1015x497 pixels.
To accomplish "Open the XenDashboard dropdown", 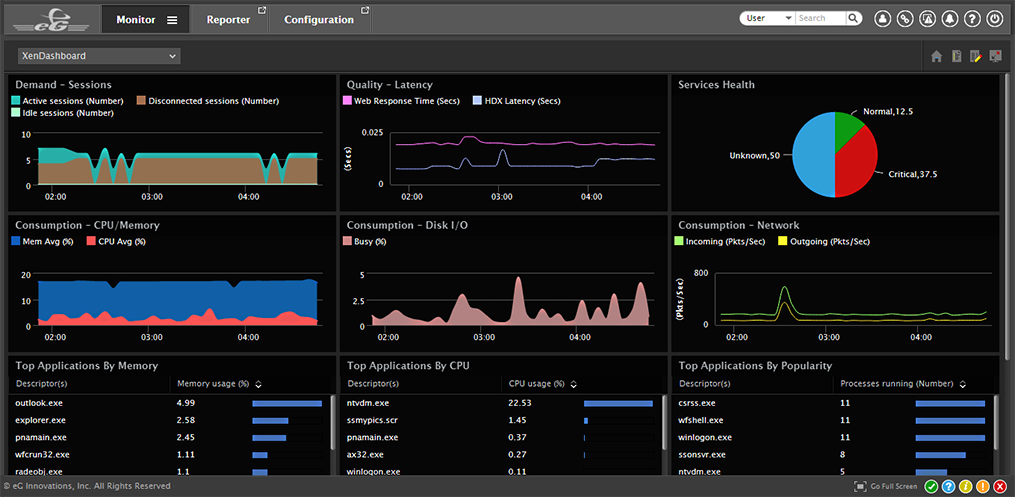I will point(99,56).
